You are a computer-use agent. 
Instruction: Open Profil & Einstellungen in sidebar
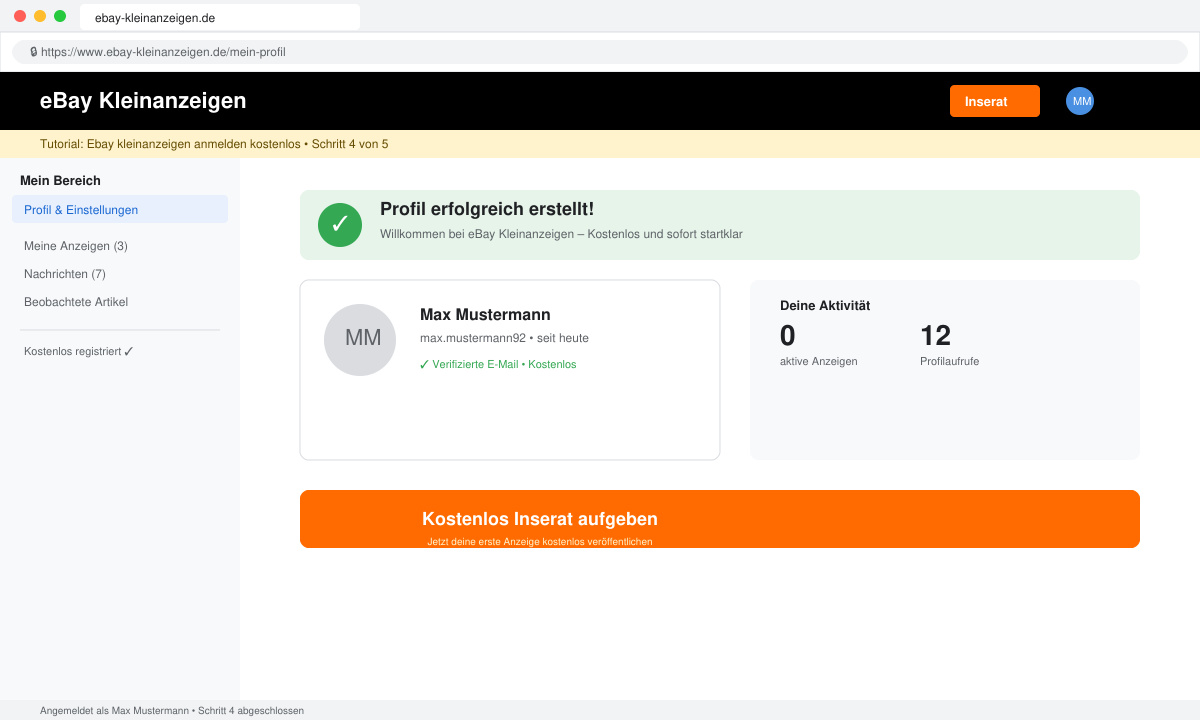coord(120,209)
